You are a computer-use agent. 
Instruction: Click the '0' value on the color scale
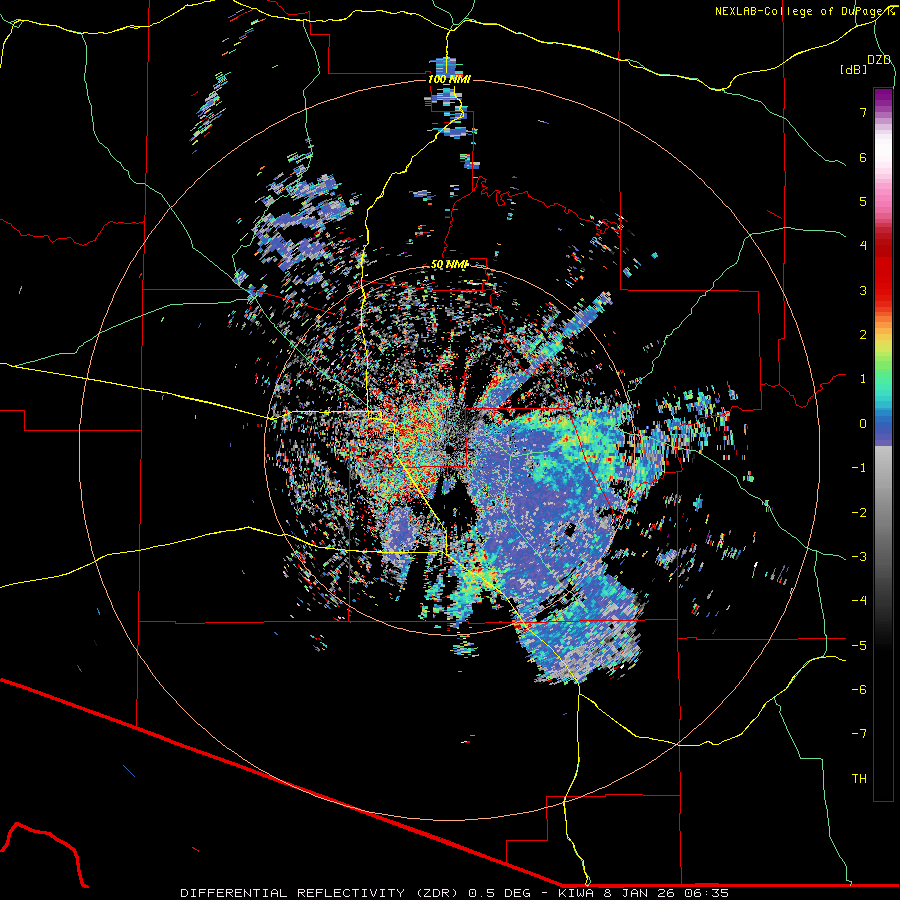[x=863, y=424]
